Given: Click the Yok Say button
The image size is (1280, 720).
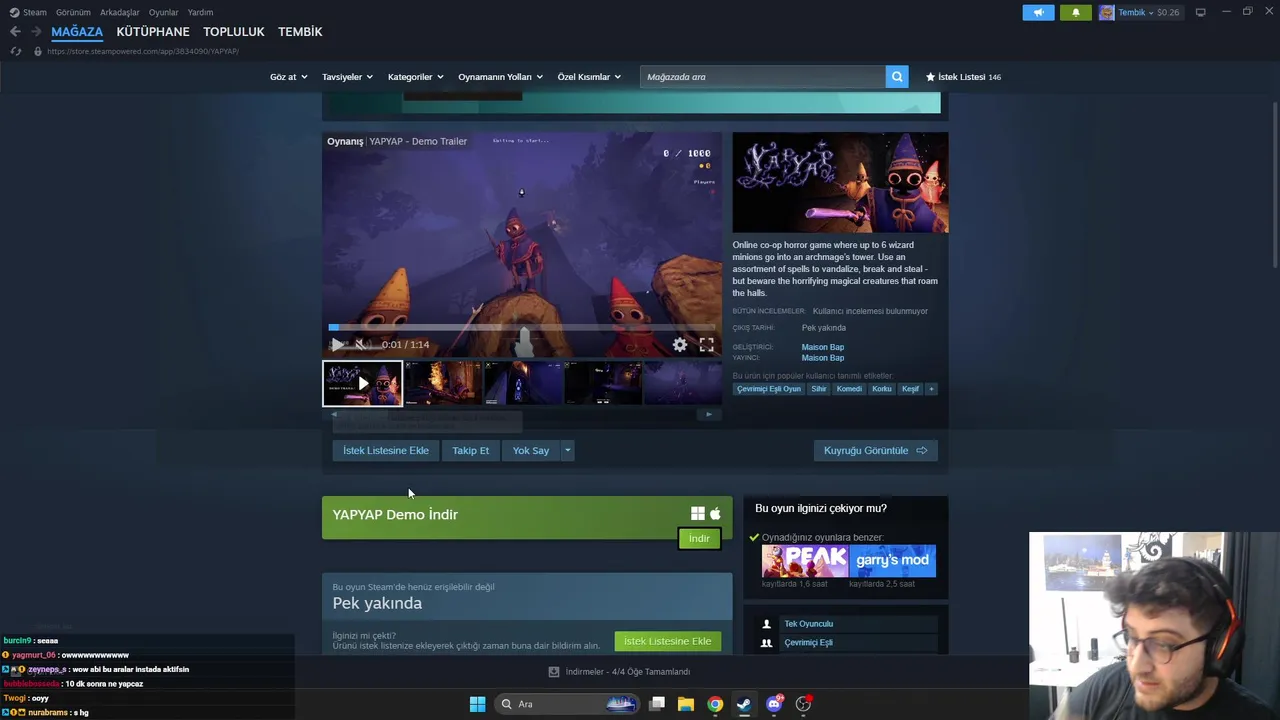Looking at the screenshot, I should point(531,450).
